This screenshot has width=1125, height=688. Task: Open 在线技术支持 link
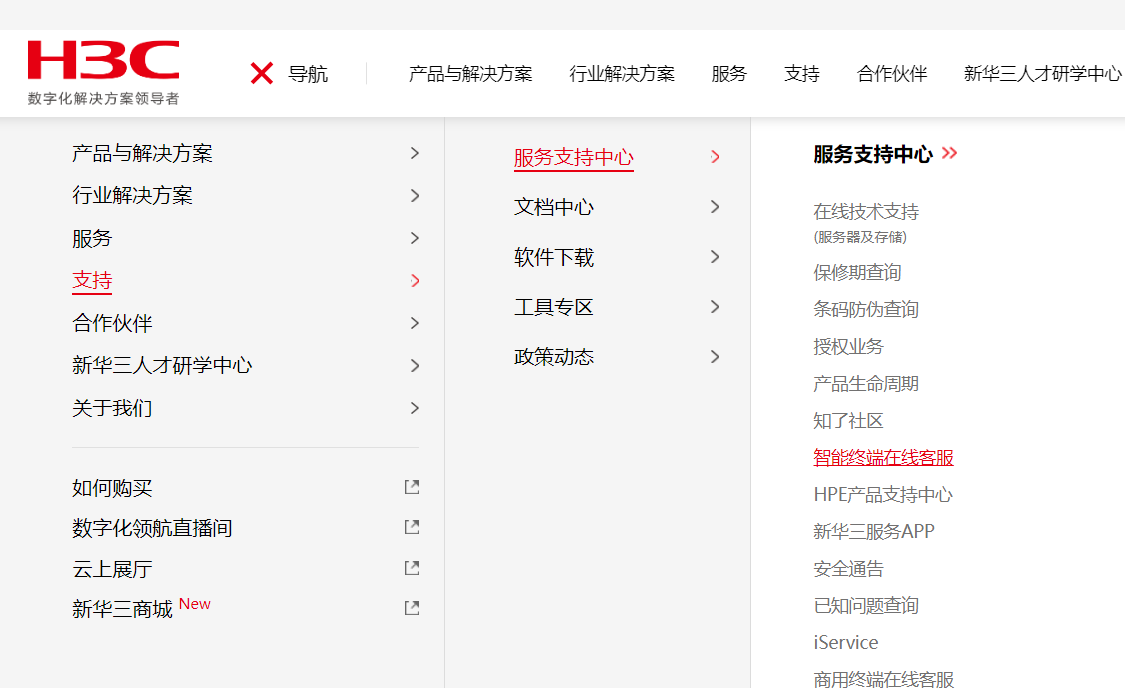[x=866, y=212]
